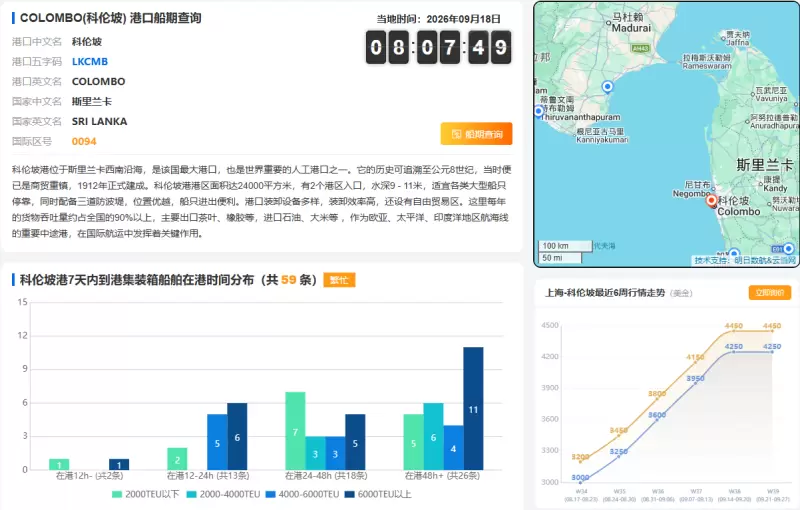Toggle the 2000TEU以下 legend series

145,494
